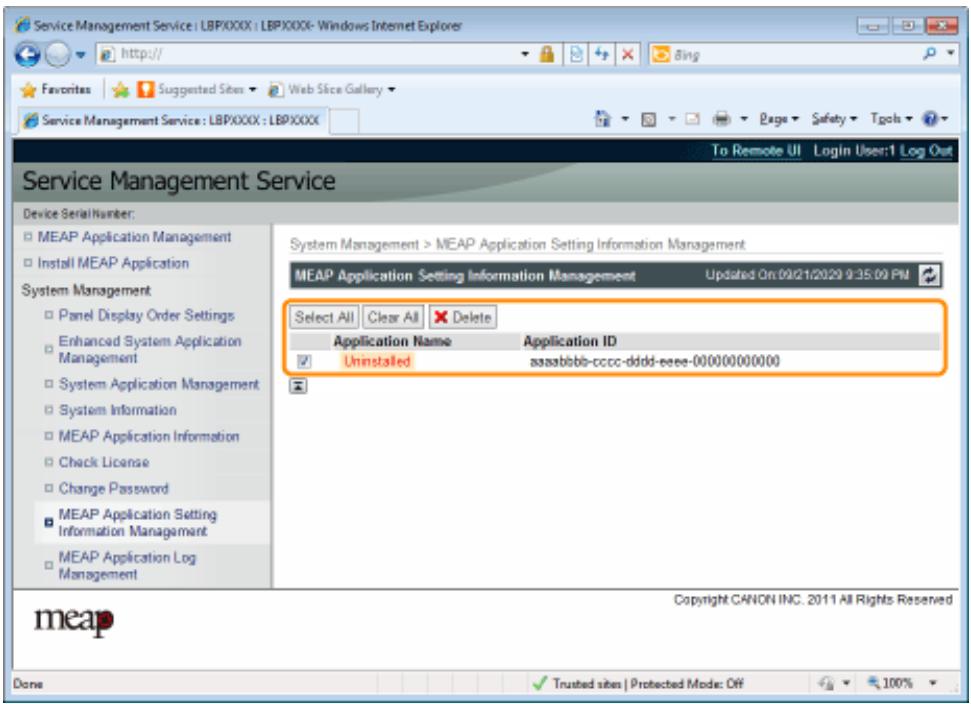Click the System Management breadcrumb text
This screenshot has height=704, width=971.
(x=354, y=245)
